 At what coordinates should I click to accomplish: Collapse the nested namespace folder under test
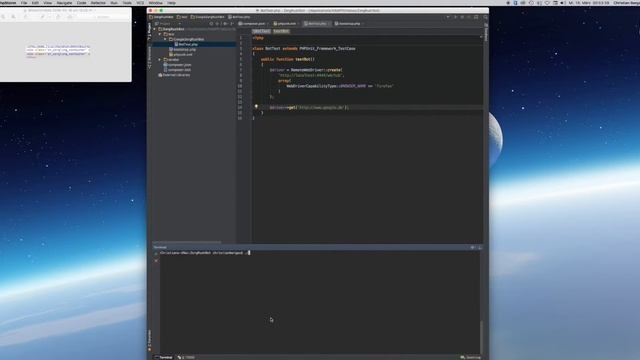coord(165,39)
